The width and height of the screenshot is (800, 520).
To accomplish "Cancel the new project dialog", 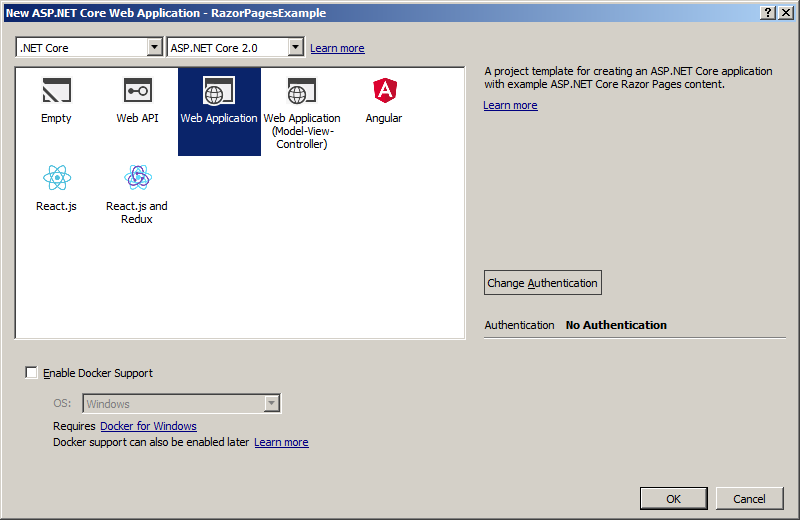I will [749, 498].
